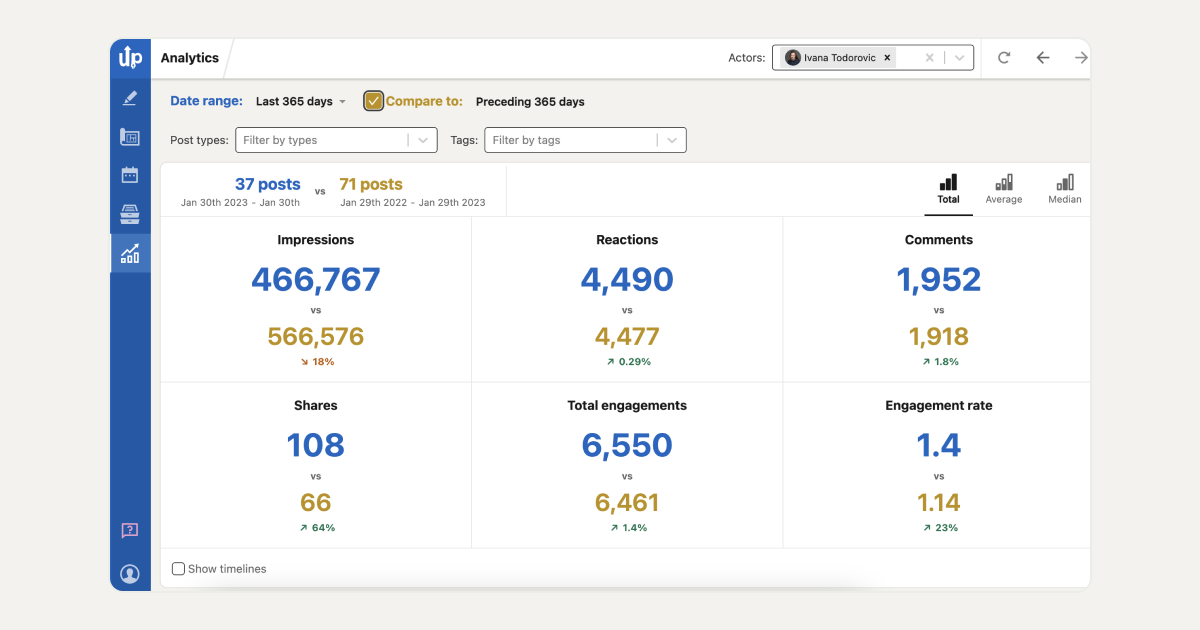Switch to the Median view tab
Image resolution: width=1200 pixels, height=630 pixels.
tap(1065, 189)
